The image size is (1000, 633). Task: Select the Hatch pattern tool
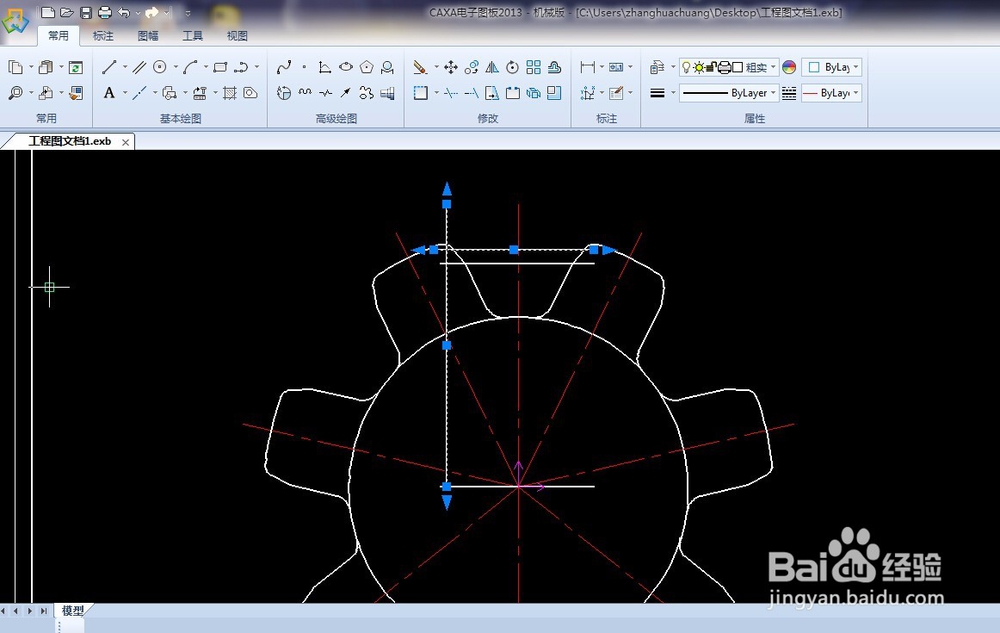coord(230,93)
